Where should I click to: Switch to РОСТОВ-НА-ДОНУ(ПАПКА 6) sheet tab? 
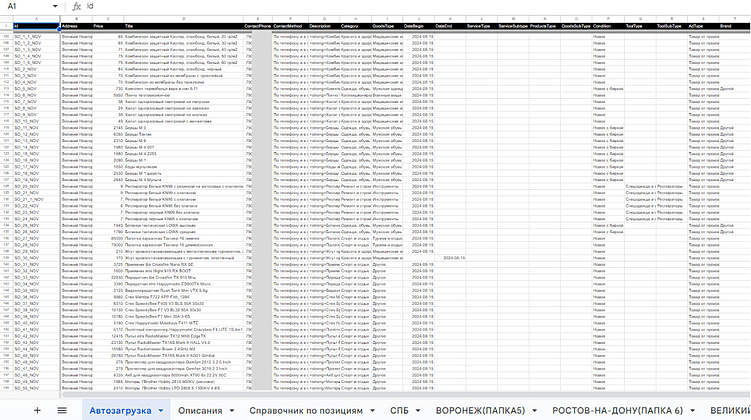[617, 410]
